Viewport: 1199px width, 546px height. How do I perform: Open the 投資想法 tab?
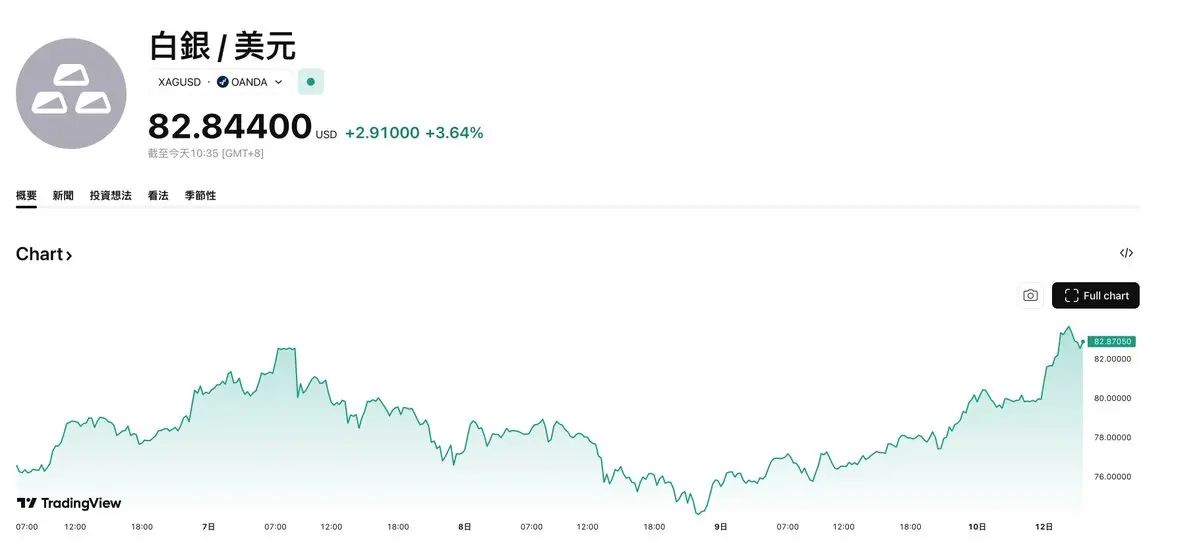point(110,196)
